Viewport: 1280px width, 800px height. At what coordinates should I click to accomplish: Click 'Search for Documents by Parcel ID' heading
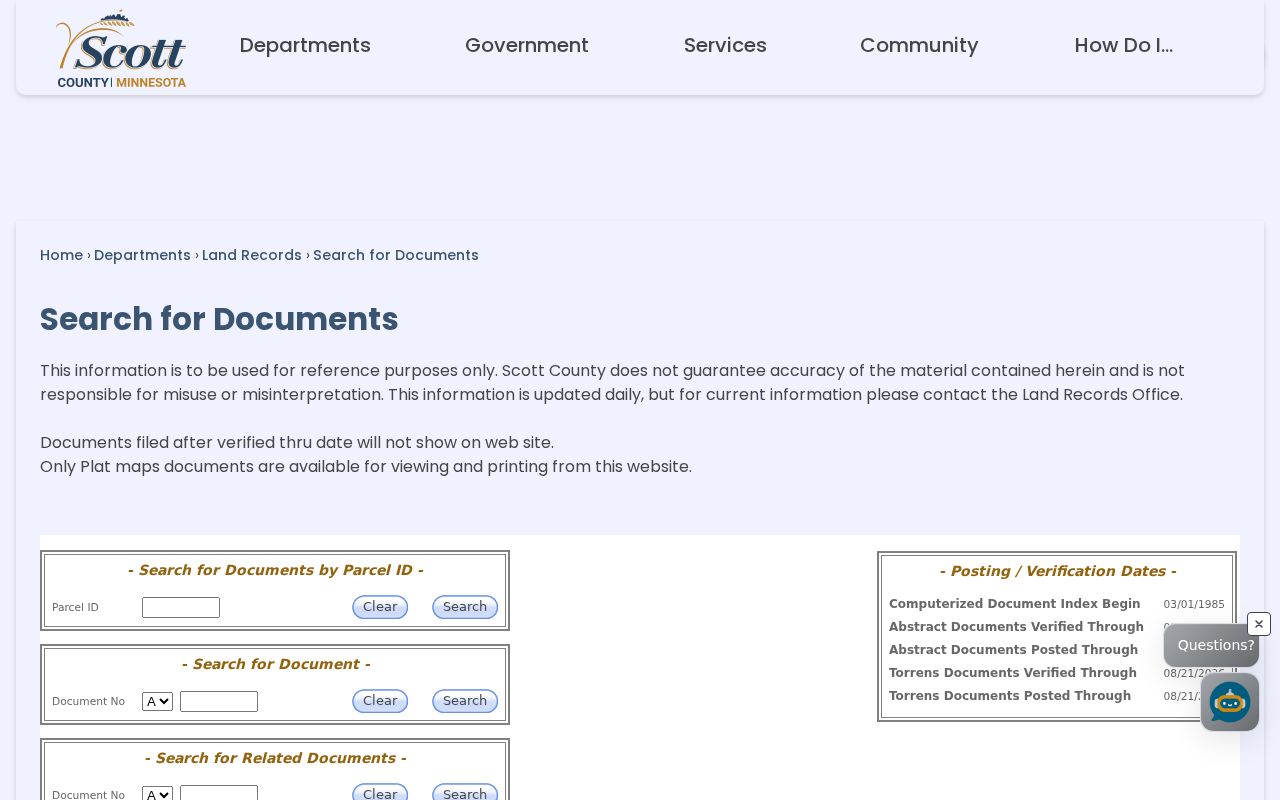tap(275, 570)
